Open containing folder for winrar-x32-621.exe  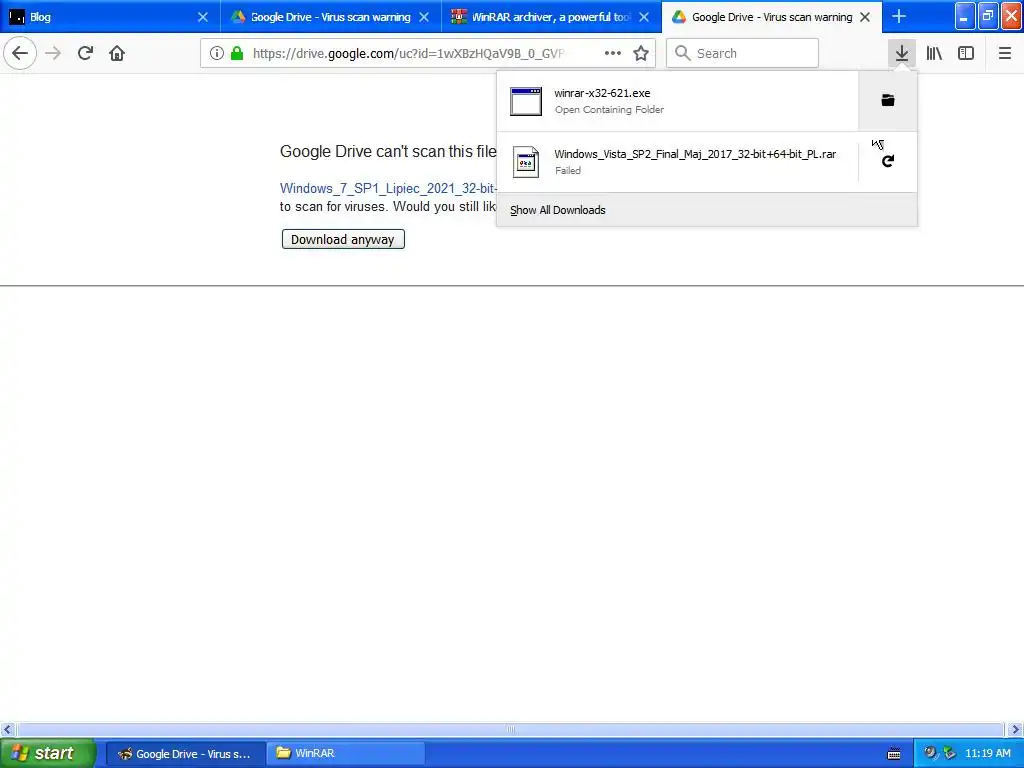pyautogui.click(x=888, y=101)
